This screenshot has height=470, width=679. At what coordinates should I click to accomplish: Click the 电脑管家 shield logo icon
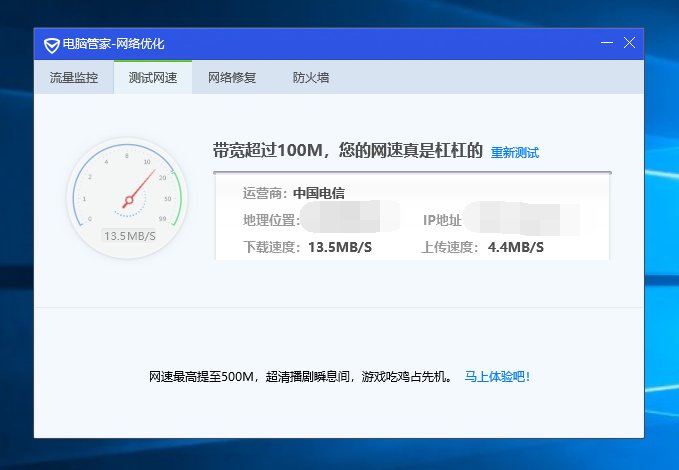pos(52,45)
